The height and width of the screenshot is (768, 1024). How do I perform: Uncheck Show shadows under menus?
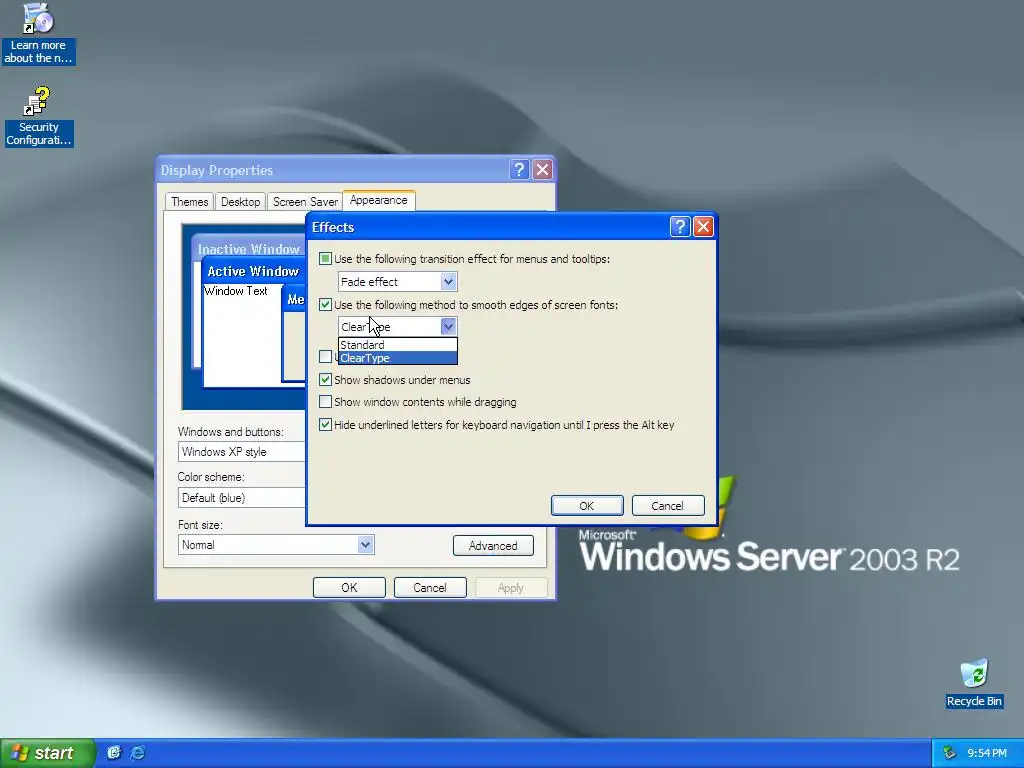325,379
